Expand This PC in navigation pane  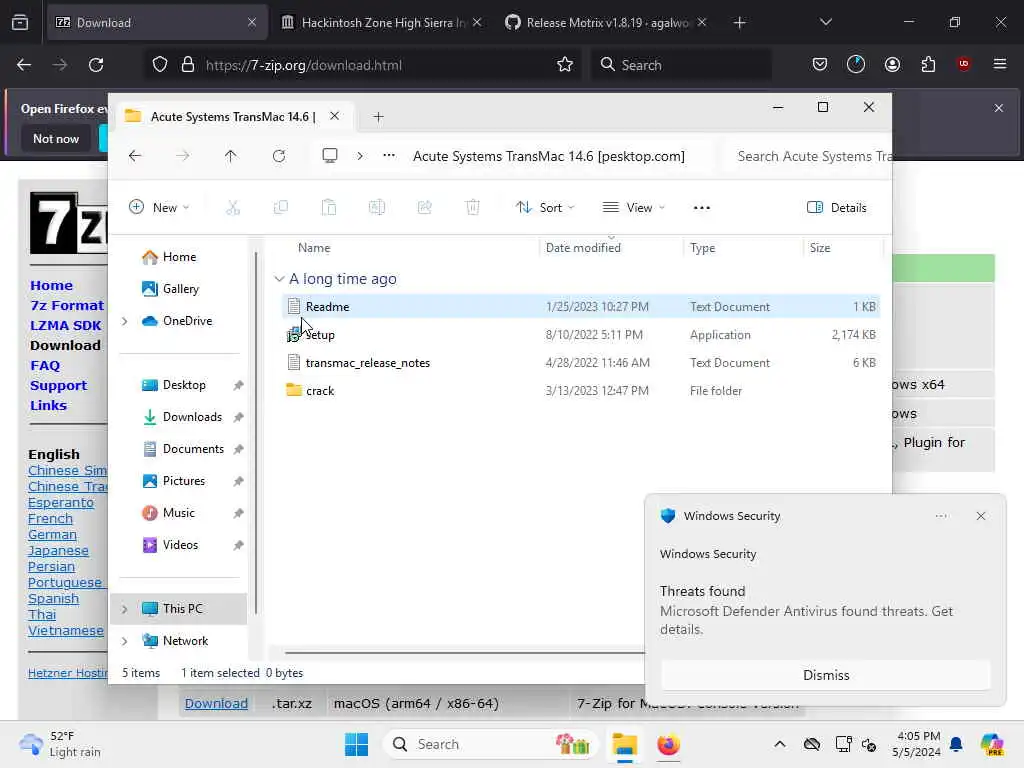[125, 609]
